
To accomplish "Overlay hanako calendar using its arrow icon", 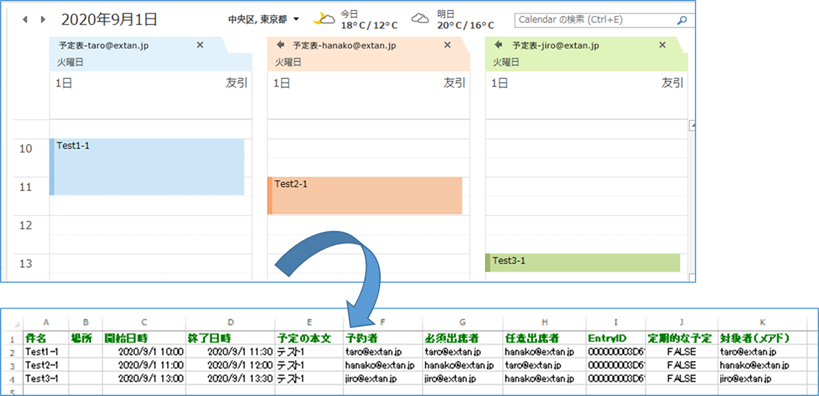I will (x=280, y=44).
